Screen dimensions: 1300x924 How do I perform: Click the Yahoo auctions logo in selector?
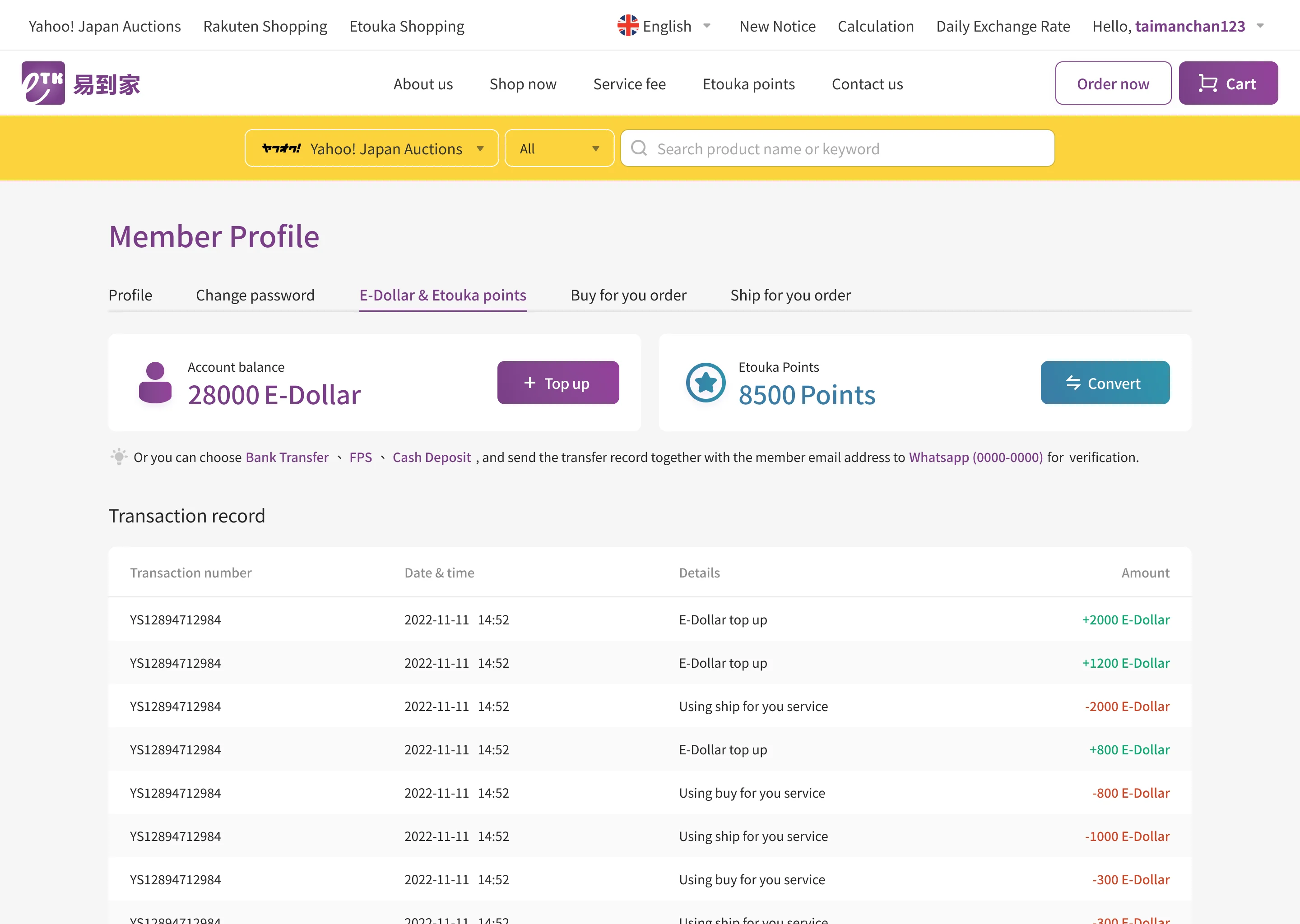tap(281, 148)
